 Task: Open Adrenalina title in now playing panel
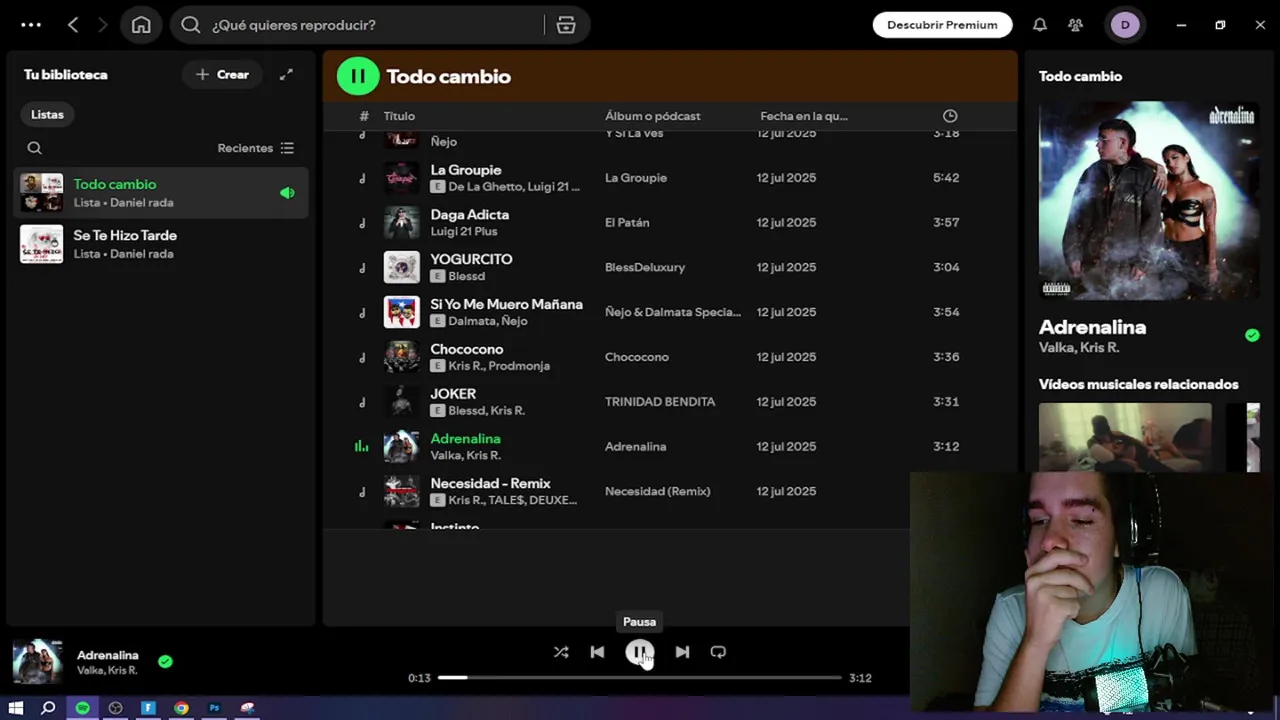pos(1092,327)
